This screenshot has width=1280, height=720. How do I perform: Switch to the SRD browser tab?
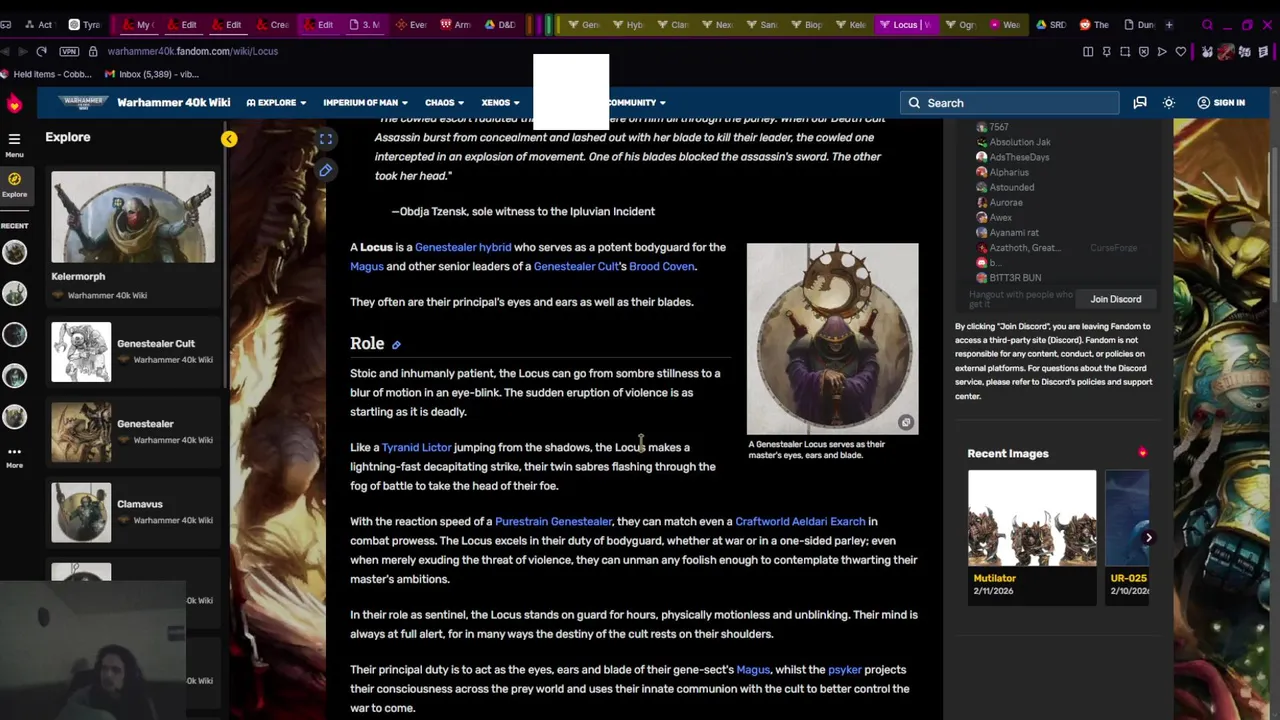click(1051, 25)
